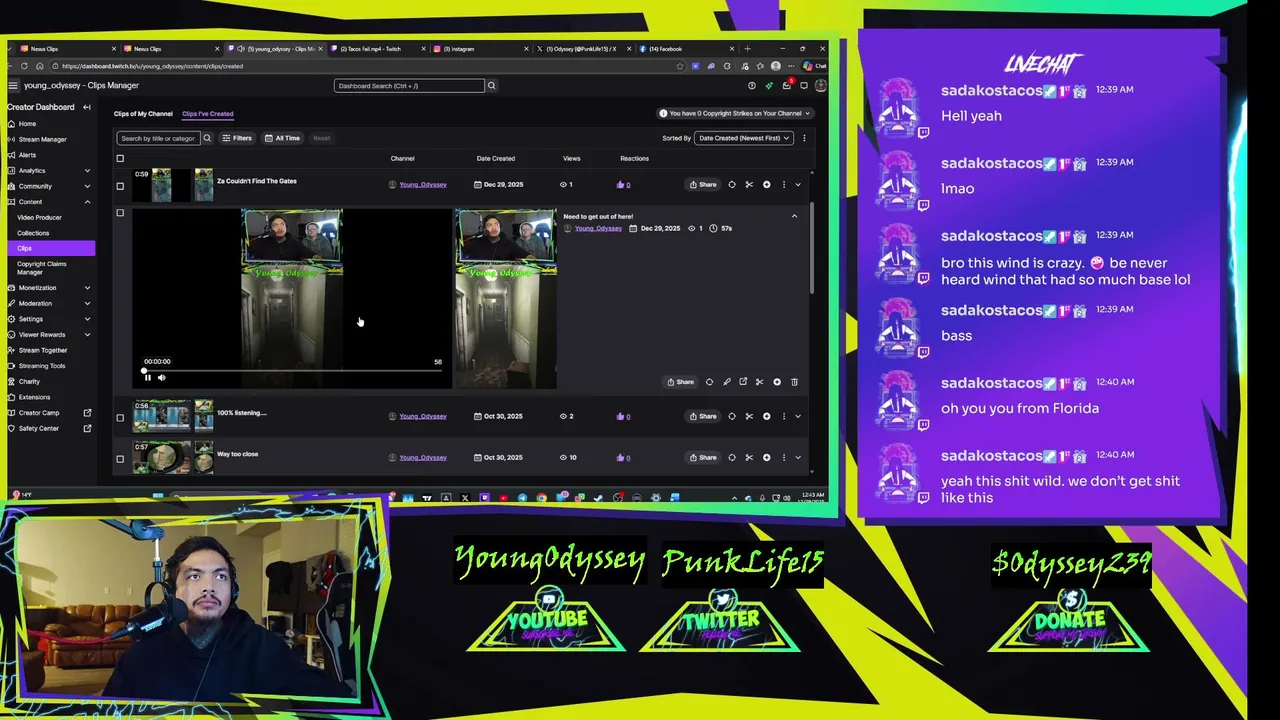
Task: Edit 'Need to get out of here!' pencil icon
Action: click(x=727, y=382)
